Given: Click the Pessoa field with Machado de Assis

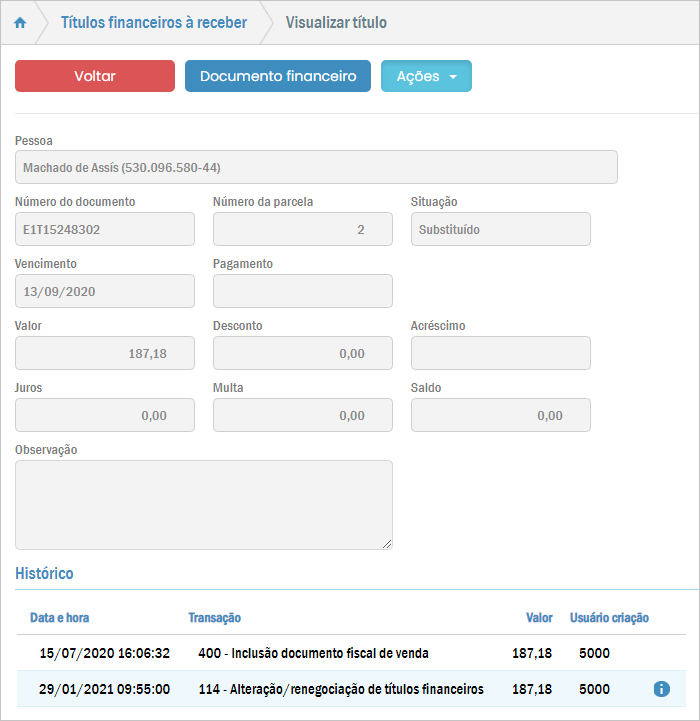Looking at the screenshot, I should point(316,167).
